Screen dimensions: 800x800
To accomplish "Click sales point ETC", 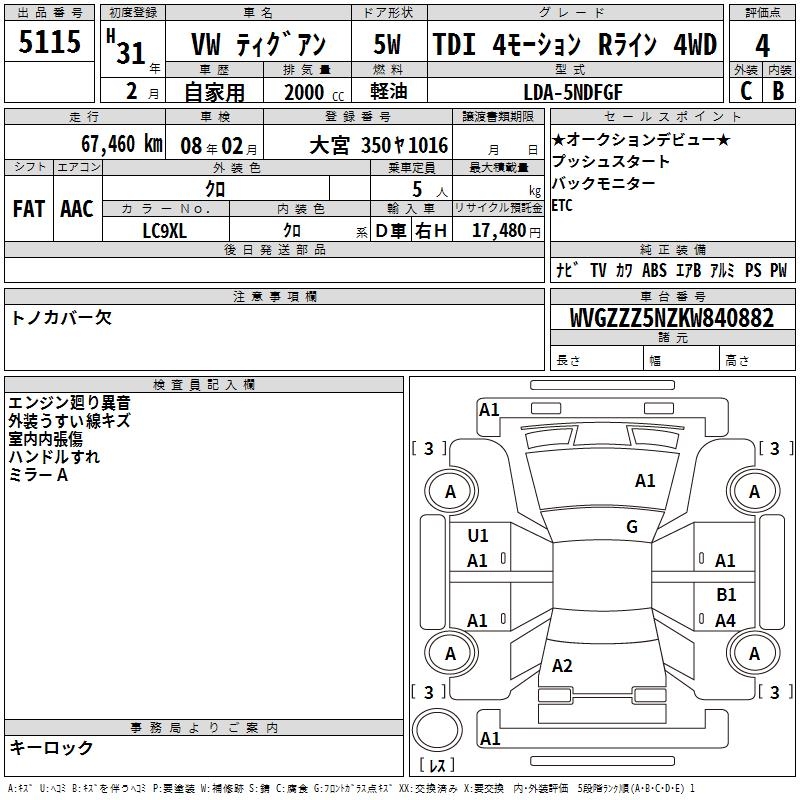I will click(562, 206).
